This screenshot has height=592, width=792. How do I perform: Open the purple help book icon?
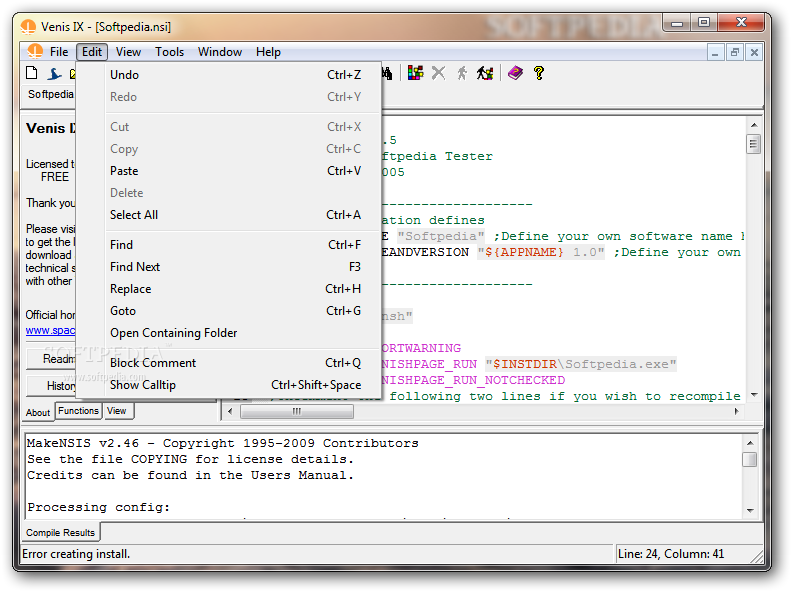[x=515, y=73]
